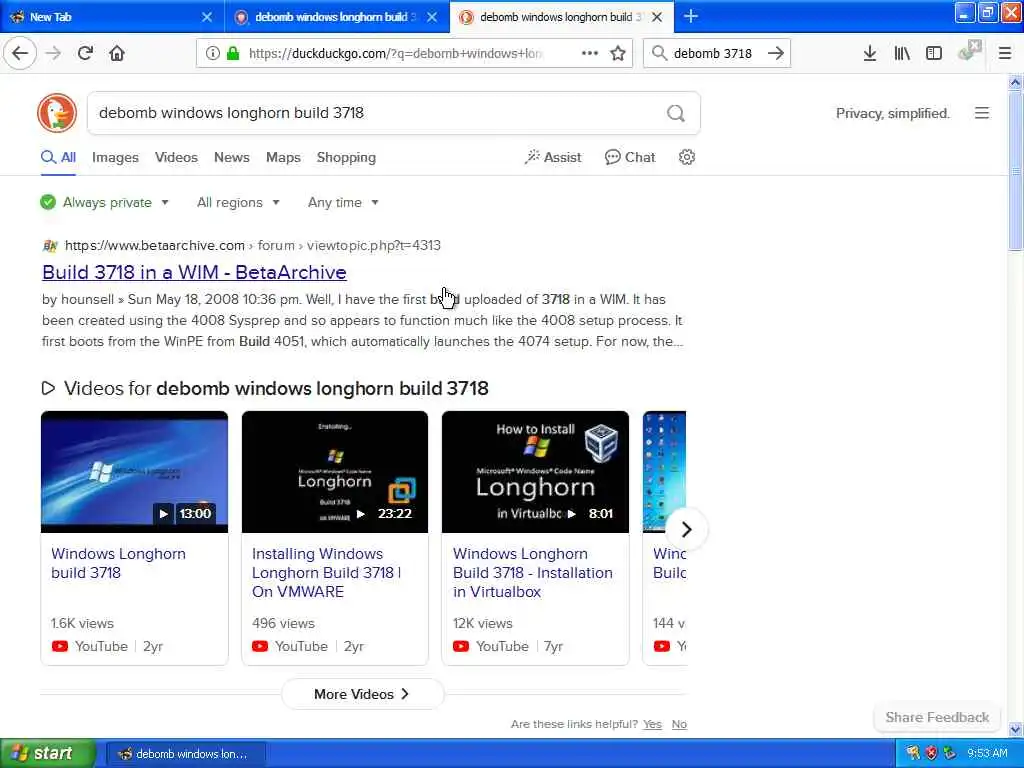Viewport: 1024px width, 768px height.
Task: Answer No to links helpful question
Action: [x=679, y=724]
